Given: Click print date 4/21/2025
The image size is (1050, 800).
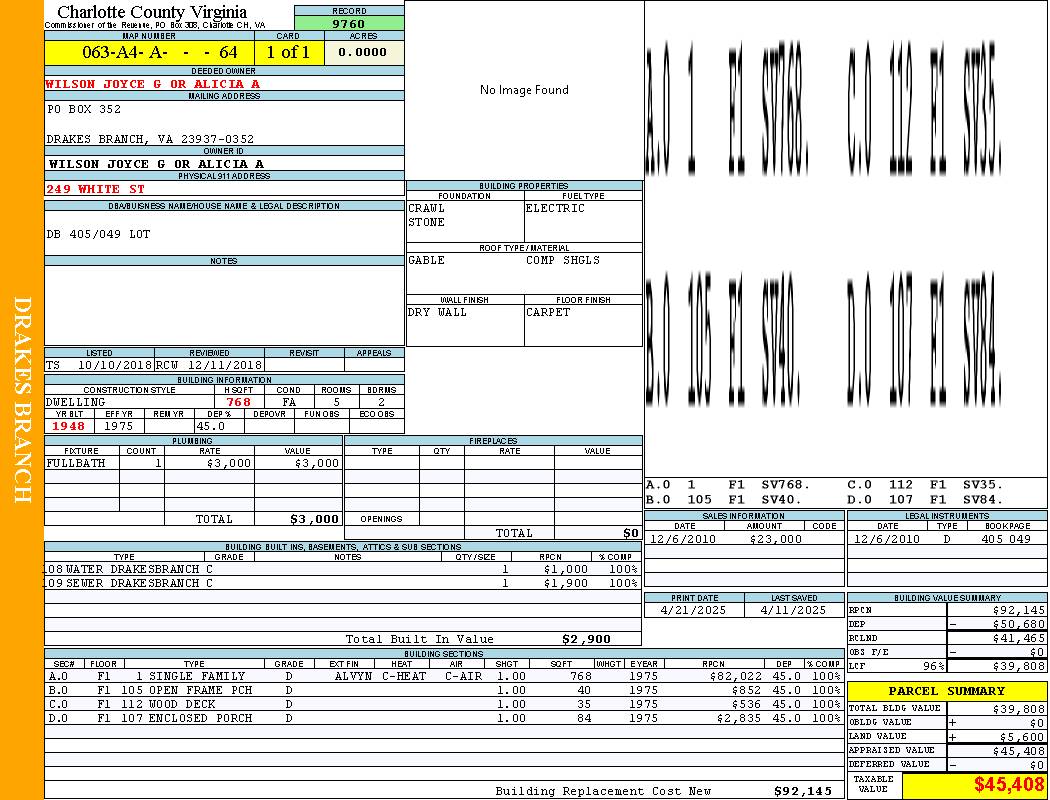Looking at the screenshot, I should [x=693, y=610].
